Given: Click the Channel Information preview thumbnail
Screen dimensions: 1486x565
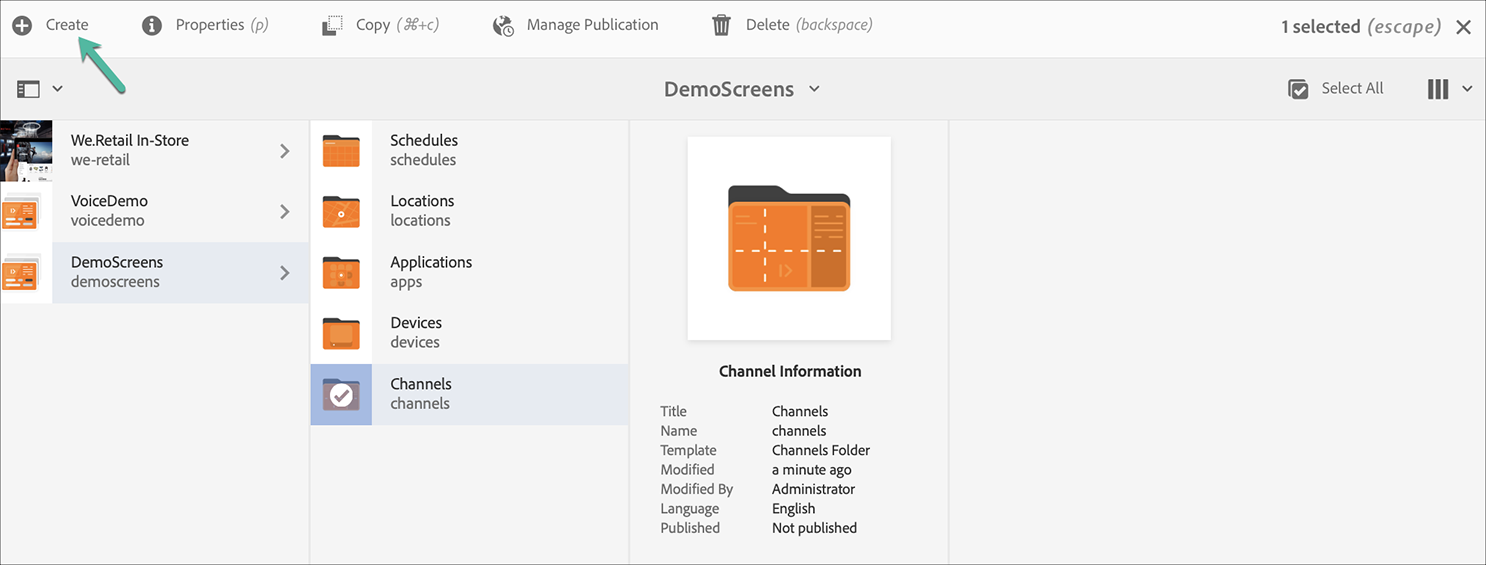Looking at the screenshot, I should pos(789,238).
